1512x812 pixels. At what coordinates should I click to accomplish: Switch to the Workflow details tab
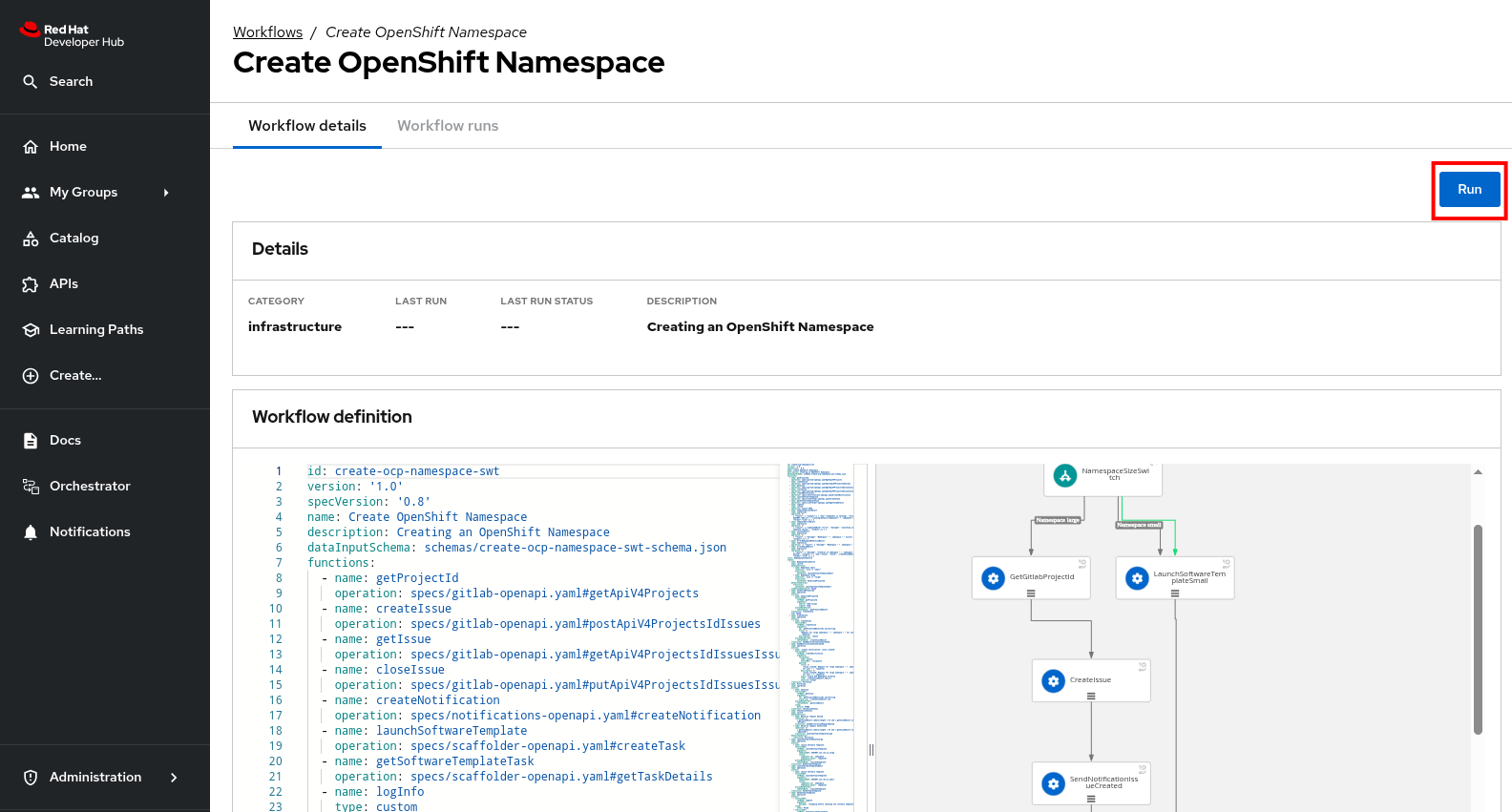[x=307, y=126]
